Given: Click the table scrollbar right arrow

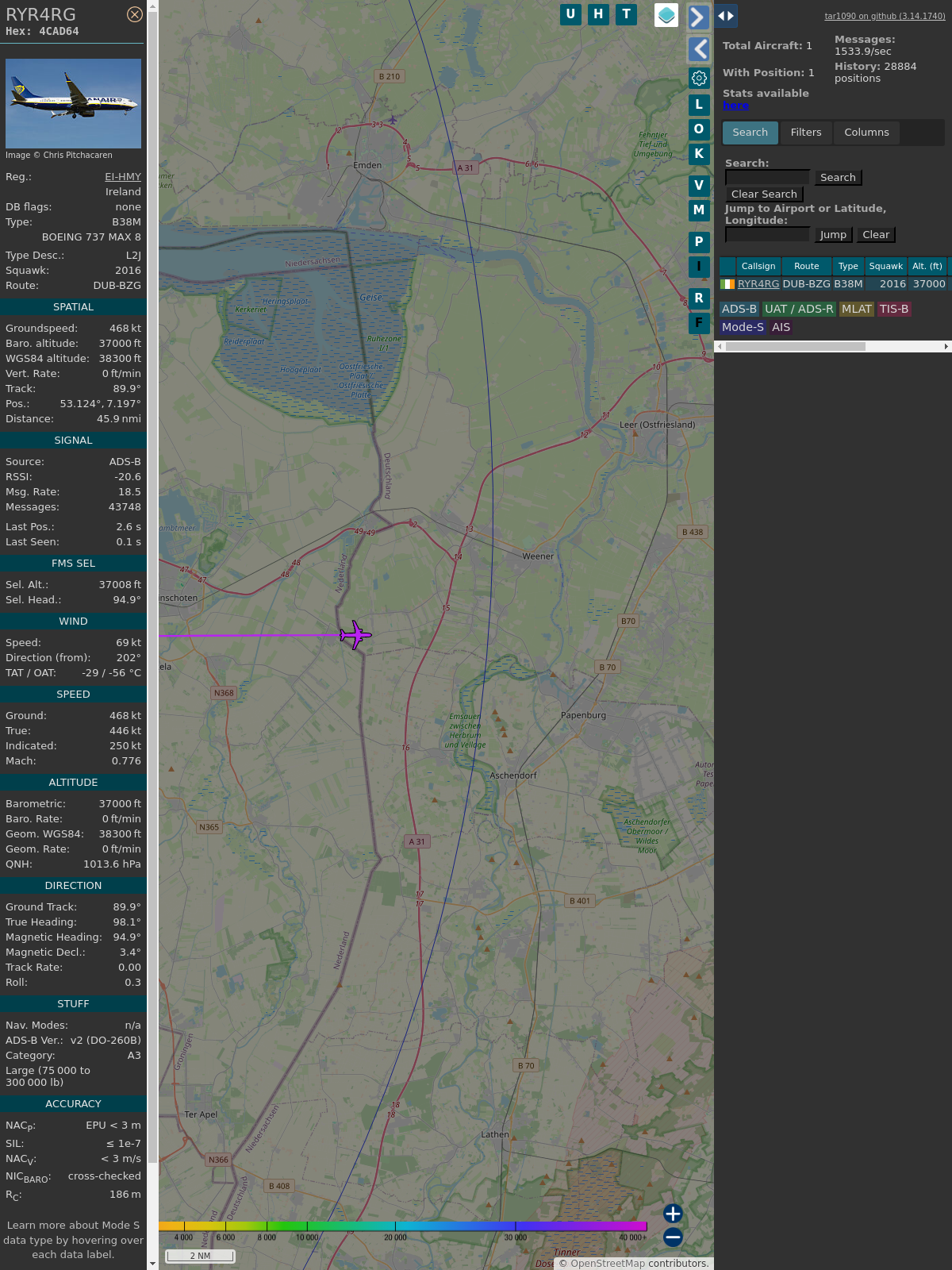Looking at the screenshot, I should 946,346.
